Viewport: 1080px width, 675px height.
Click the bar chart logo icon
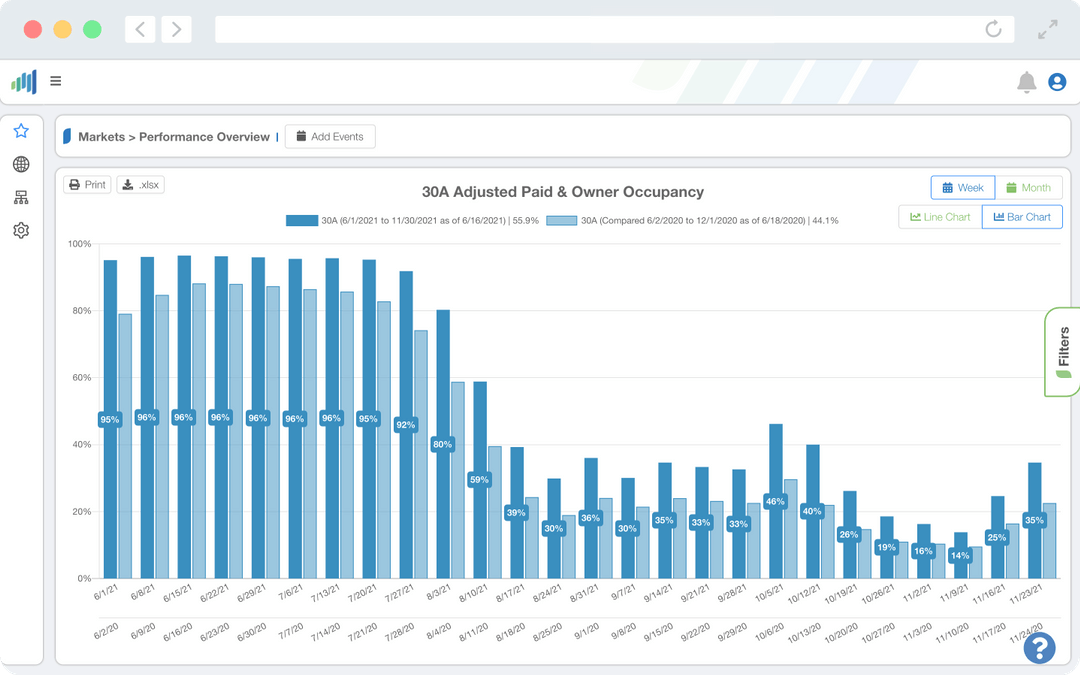coord(22,82)
